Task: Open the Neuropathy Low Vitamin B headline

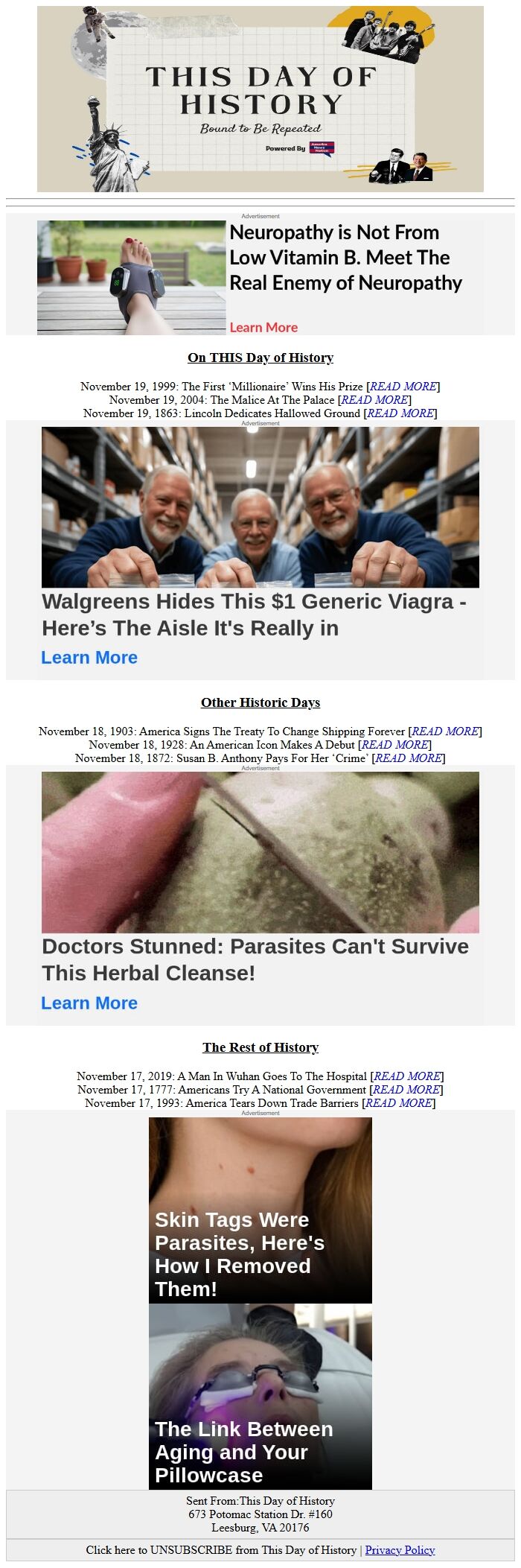Action: (x=345, y=258)
